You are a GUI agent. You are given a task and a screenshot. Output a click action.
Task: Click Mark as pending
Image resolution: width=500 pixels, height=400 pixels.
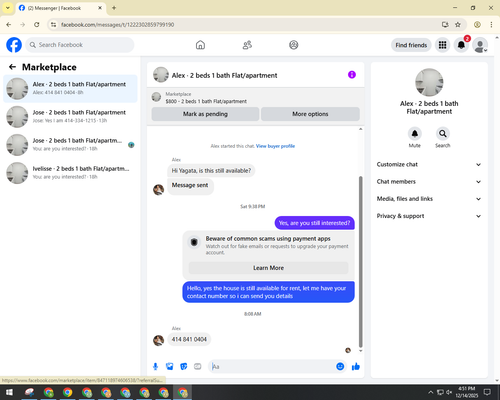pyautogui.click(x=205, y=114)
